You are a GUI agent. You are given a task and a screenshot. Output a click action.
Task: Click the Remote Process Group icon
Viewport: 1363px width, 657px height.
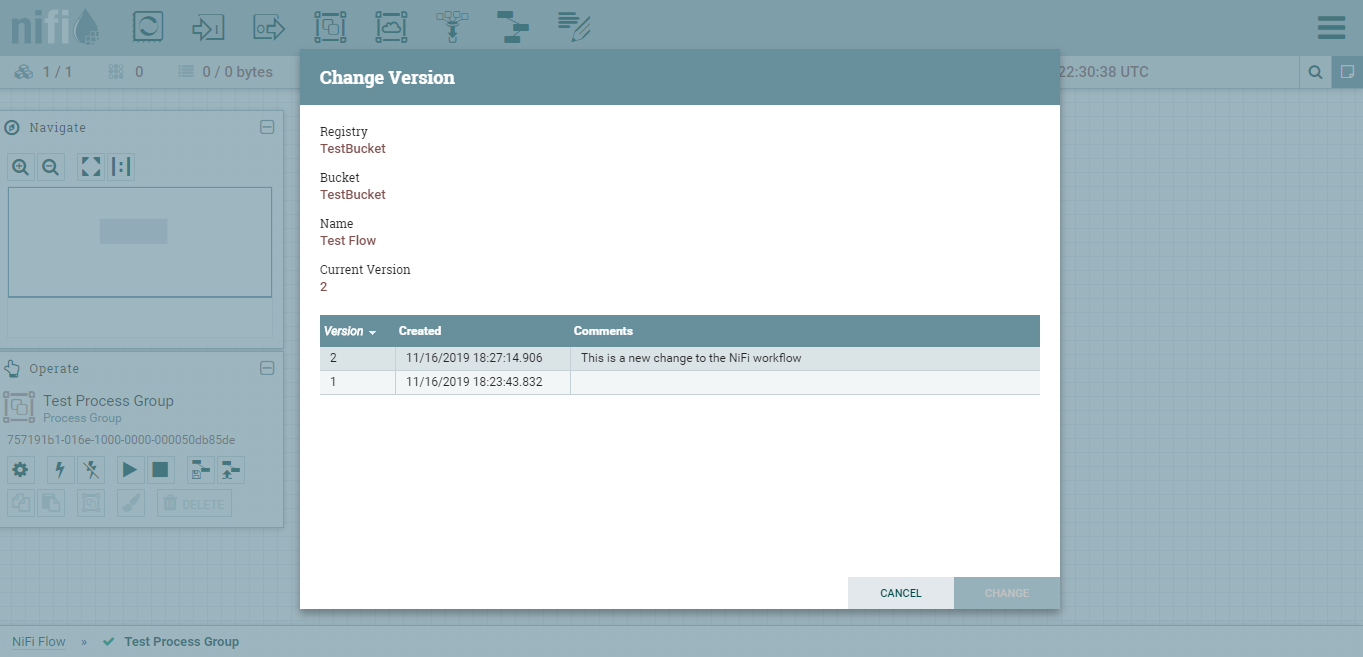coord(391,27)
